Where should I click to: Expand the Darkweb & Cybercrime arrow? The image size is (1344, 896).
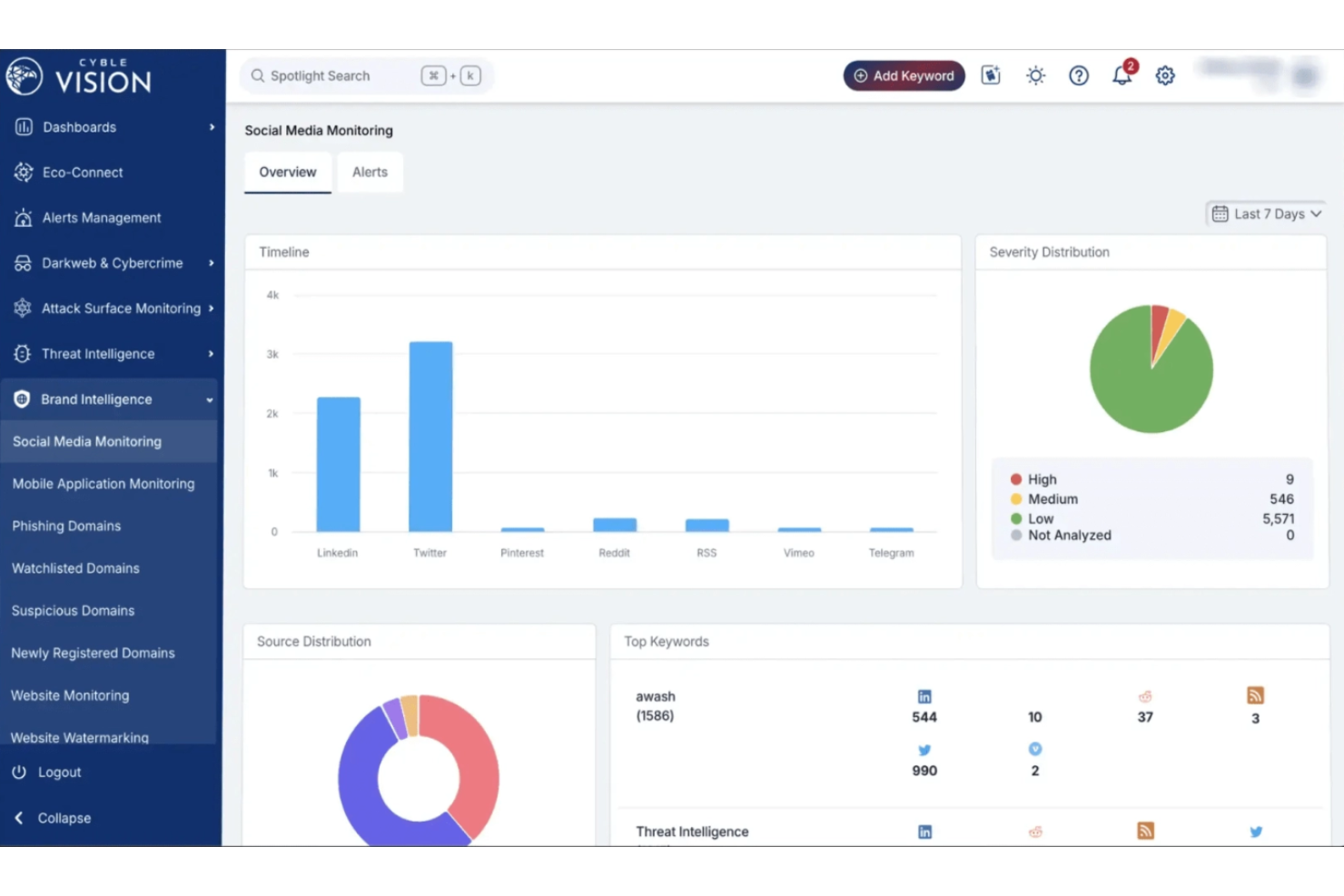tap(212, 263)
